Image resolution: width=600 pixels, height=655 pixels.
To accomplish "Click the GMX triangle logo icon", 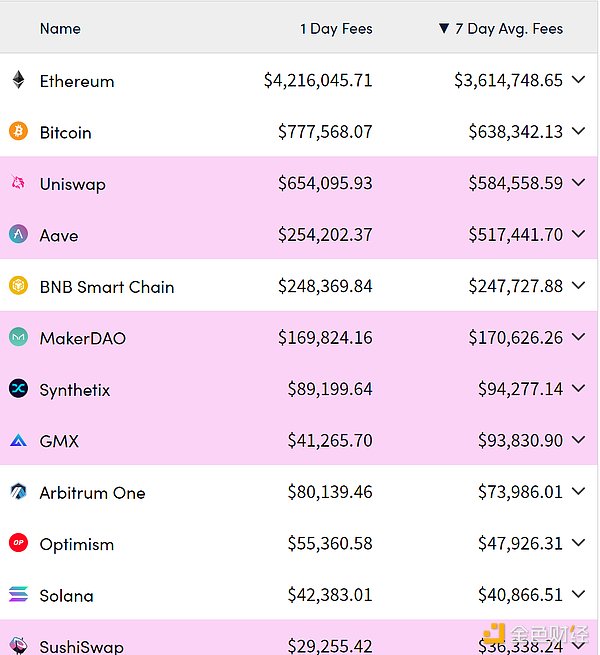I will pos(18,440).
